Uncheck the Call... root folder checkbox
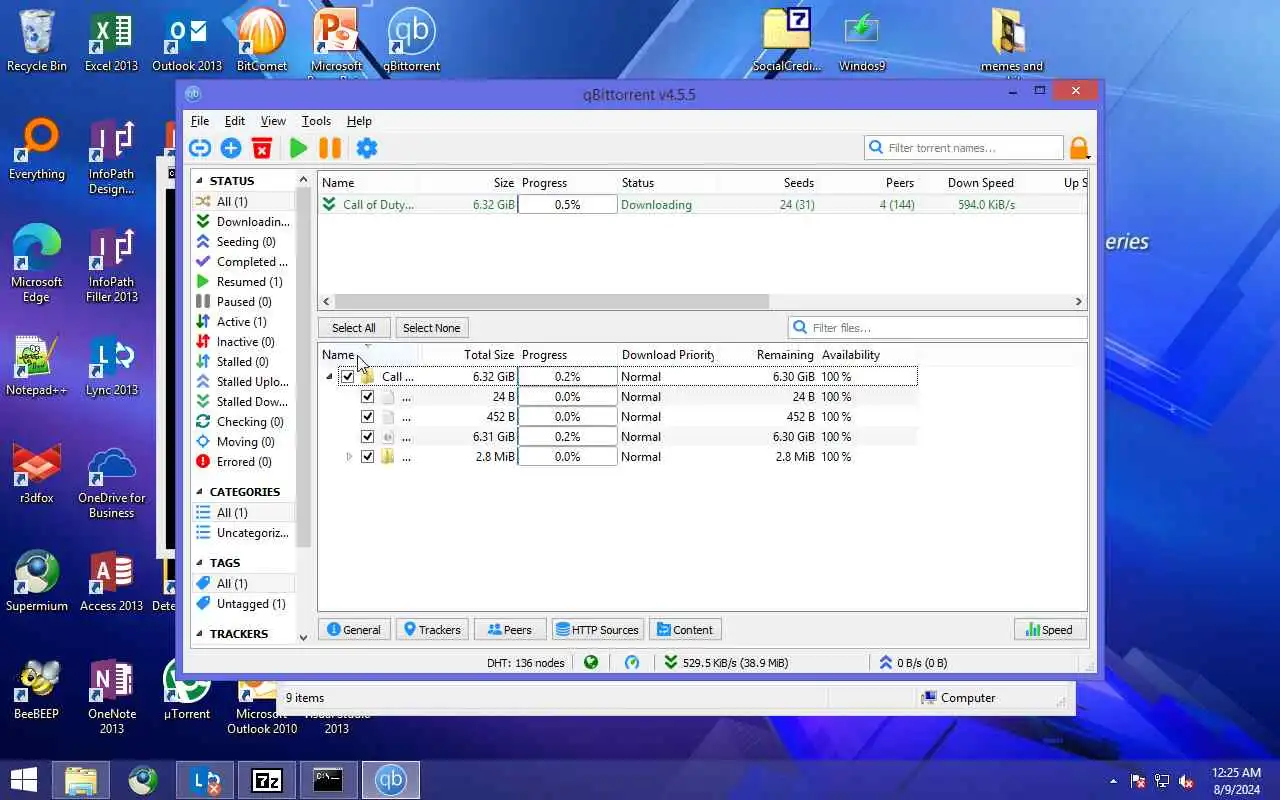Viewport: 1280px width, 800px height. [347, 377]
